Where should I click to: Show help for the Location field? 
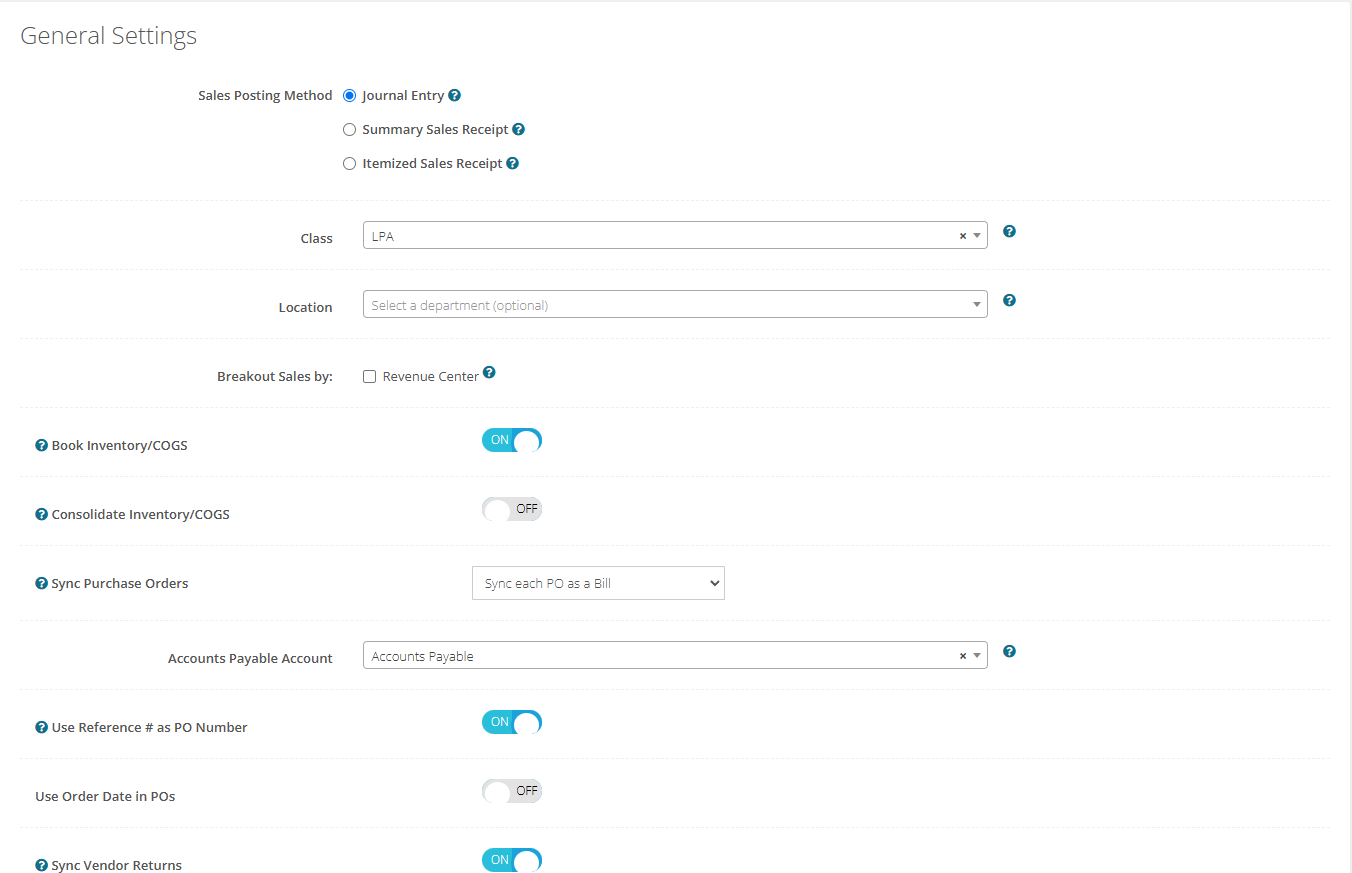tap(1009, 300)
